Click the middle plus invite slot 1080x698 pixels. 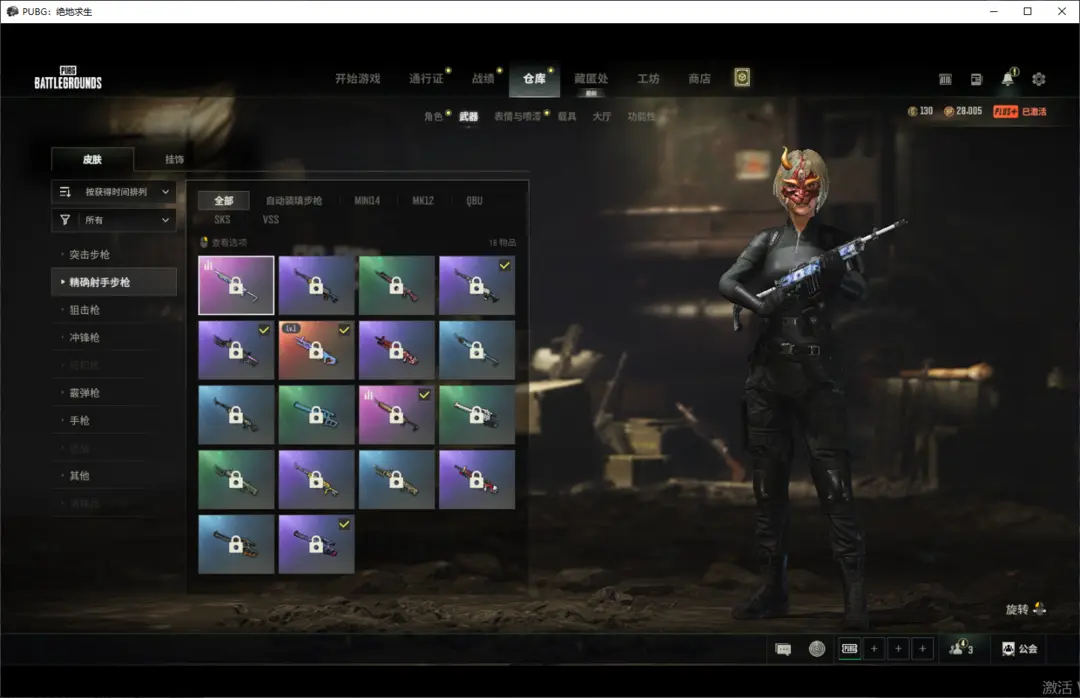pos(898,648)
